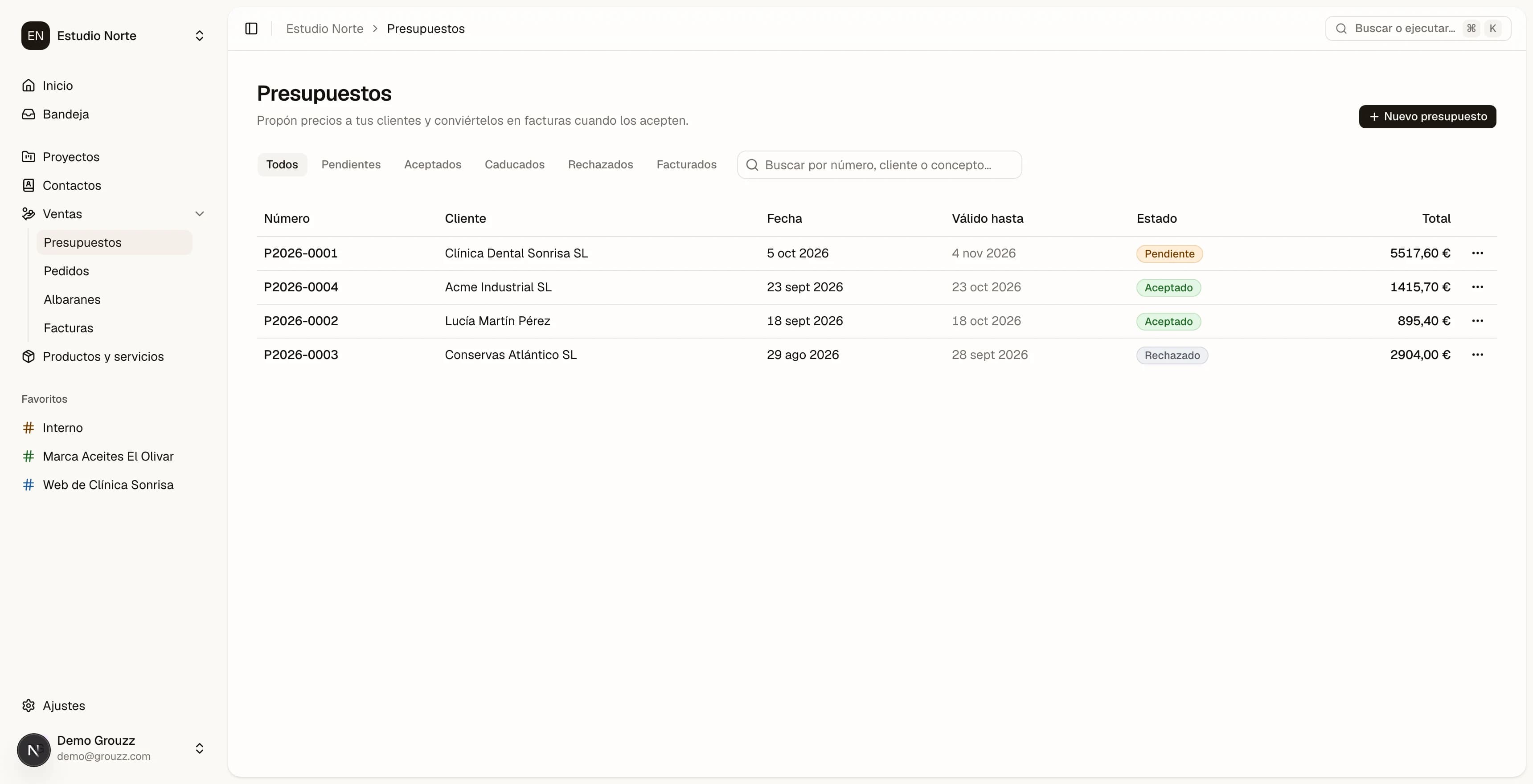Click the Válido hasta column header
Screen dimensions: 1533x784
tap(987, 219)
